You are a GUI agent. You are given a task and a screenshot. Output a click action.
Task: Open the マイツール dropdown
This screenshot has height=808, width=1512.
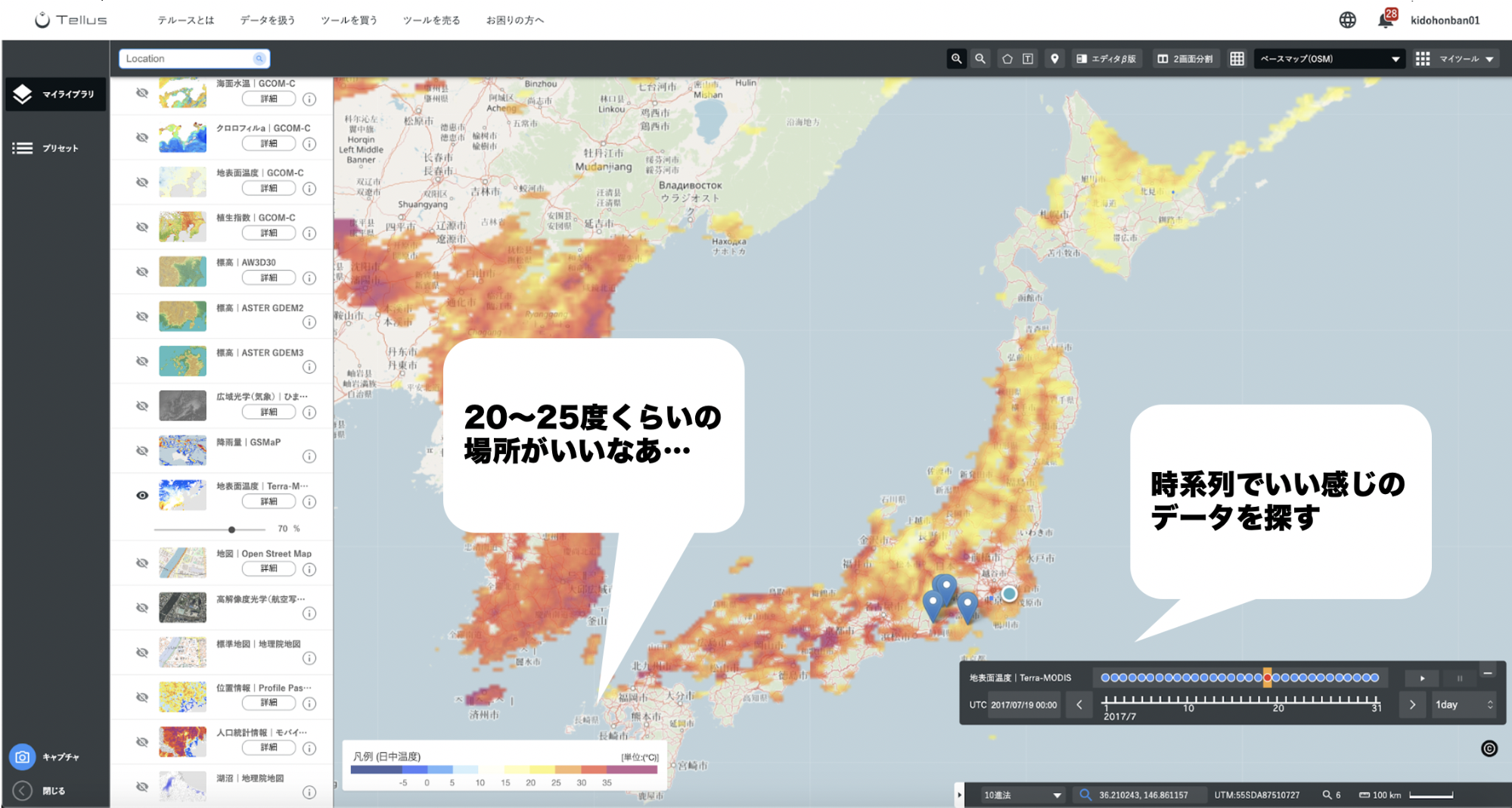point(1455,59)
